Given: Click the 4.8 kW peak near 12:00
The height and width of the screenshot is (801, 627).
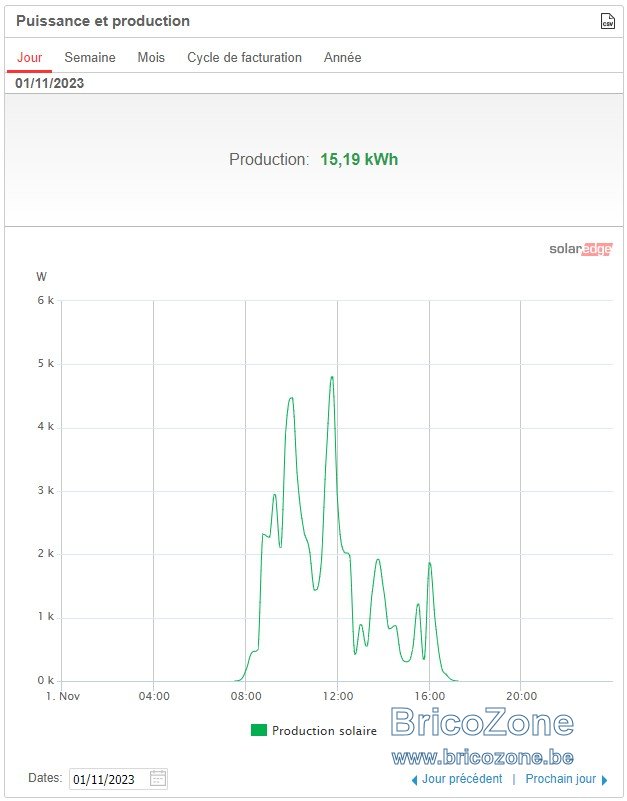Looking at the screenshot, I should coord(332,378).
